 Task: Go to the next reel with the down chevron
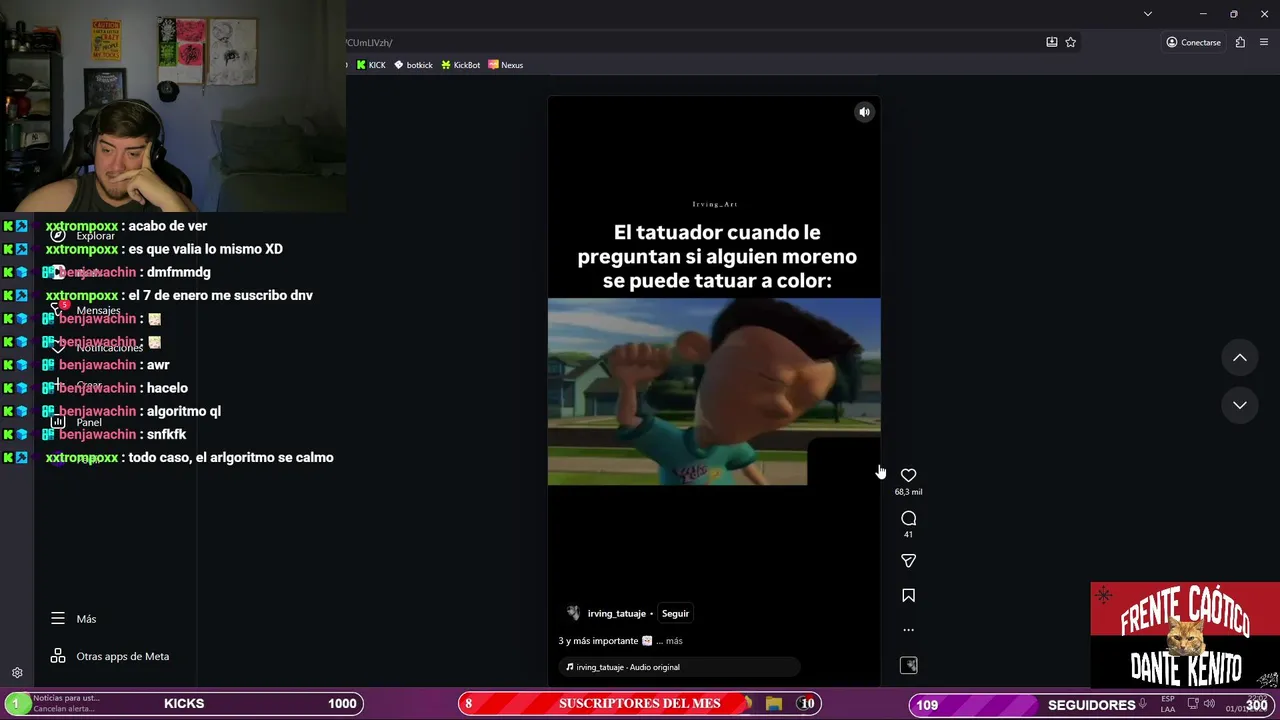coord(1239,405)
